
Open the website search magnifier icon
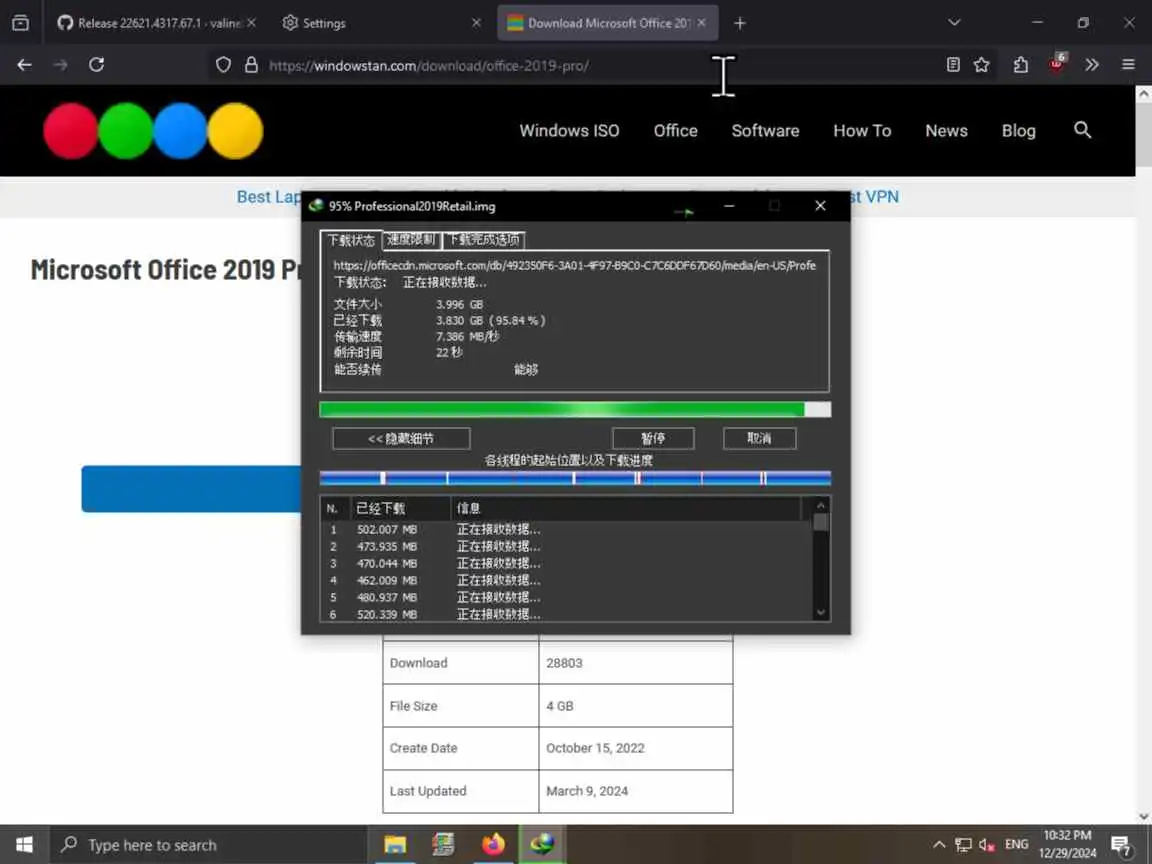[1082, 130]
